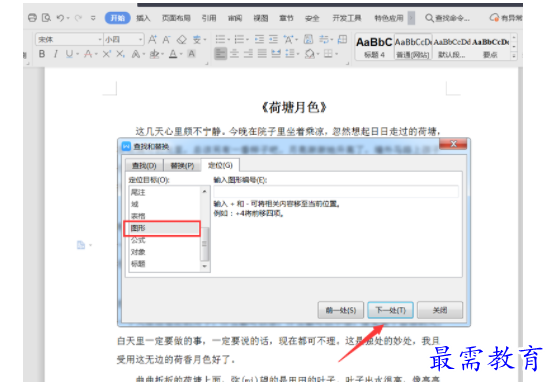Select 对象 in the target list

(164, 252)
